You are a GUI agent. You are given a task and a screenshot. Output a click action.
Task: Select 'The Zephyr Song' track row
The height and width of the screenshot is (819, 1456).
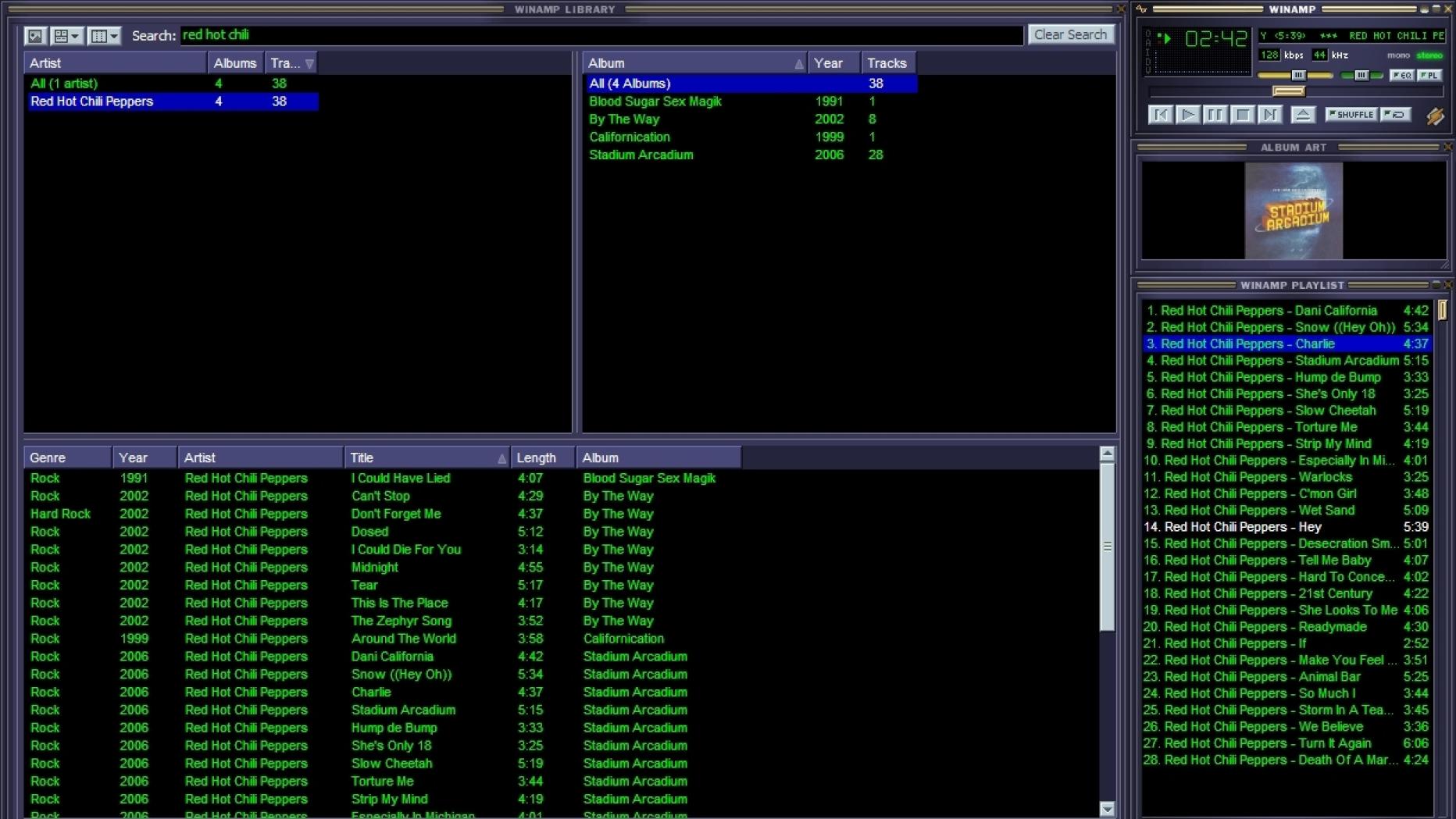click(x=383, y=621)
